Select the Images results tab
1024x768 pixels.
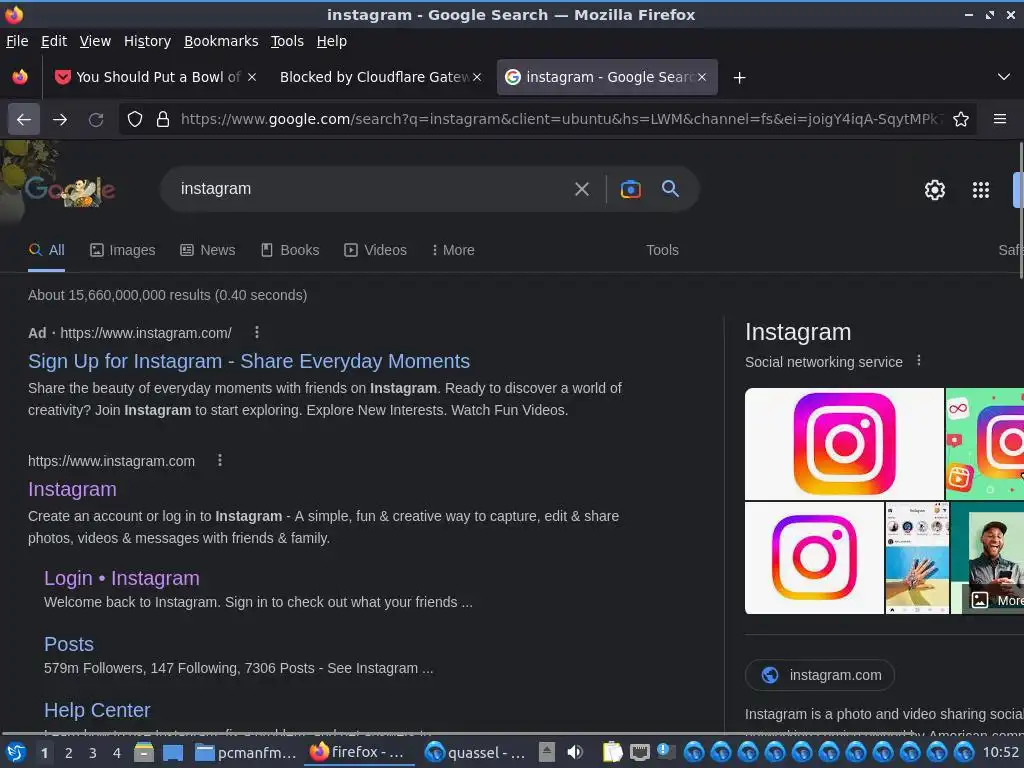point(123,250)
